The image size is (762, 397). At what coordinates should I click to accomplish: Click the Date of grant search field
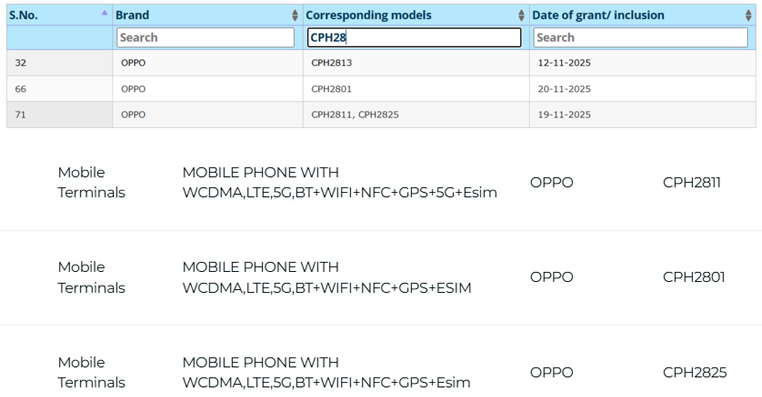(x=641, y=37)
